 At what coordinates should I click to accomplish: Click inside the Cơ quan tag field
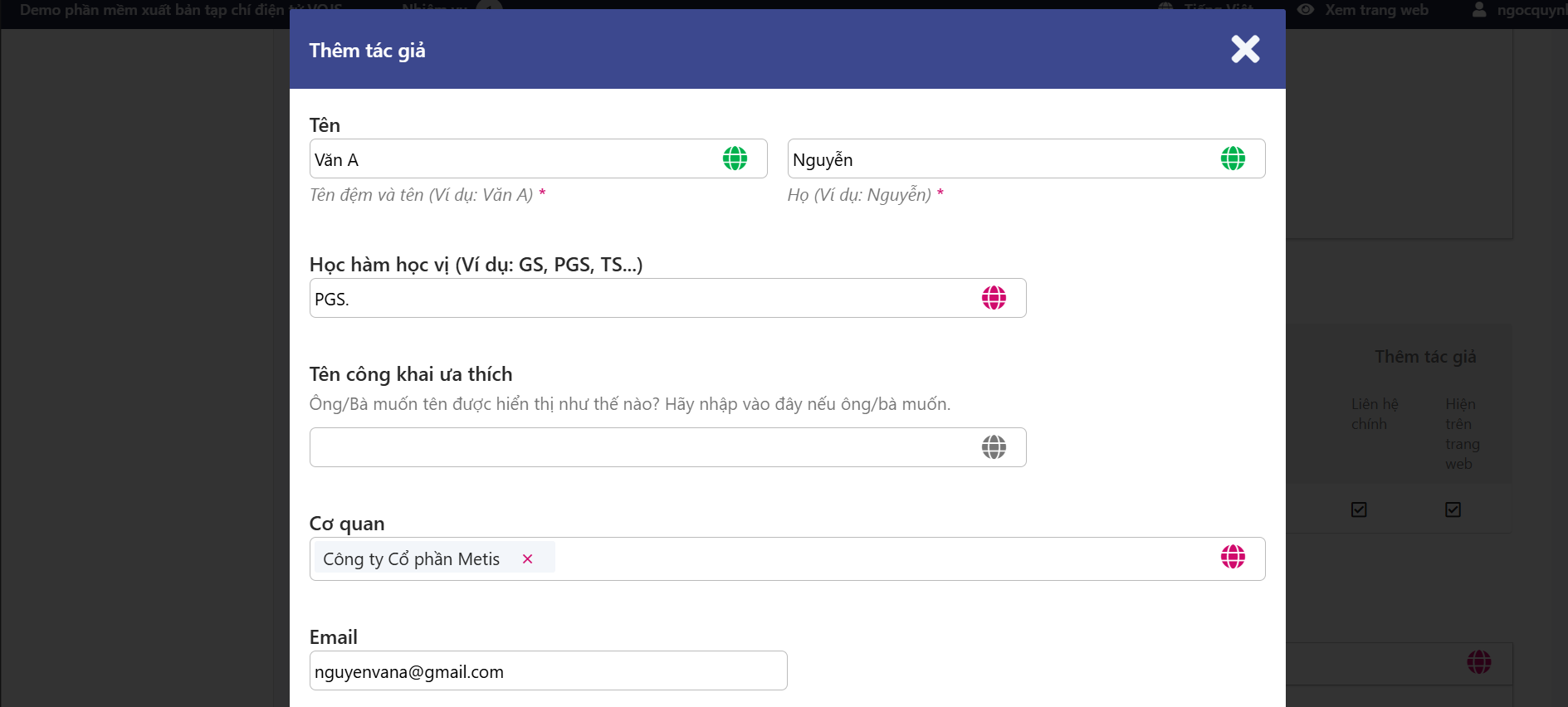pyautogui.click(x=872, y=558)
